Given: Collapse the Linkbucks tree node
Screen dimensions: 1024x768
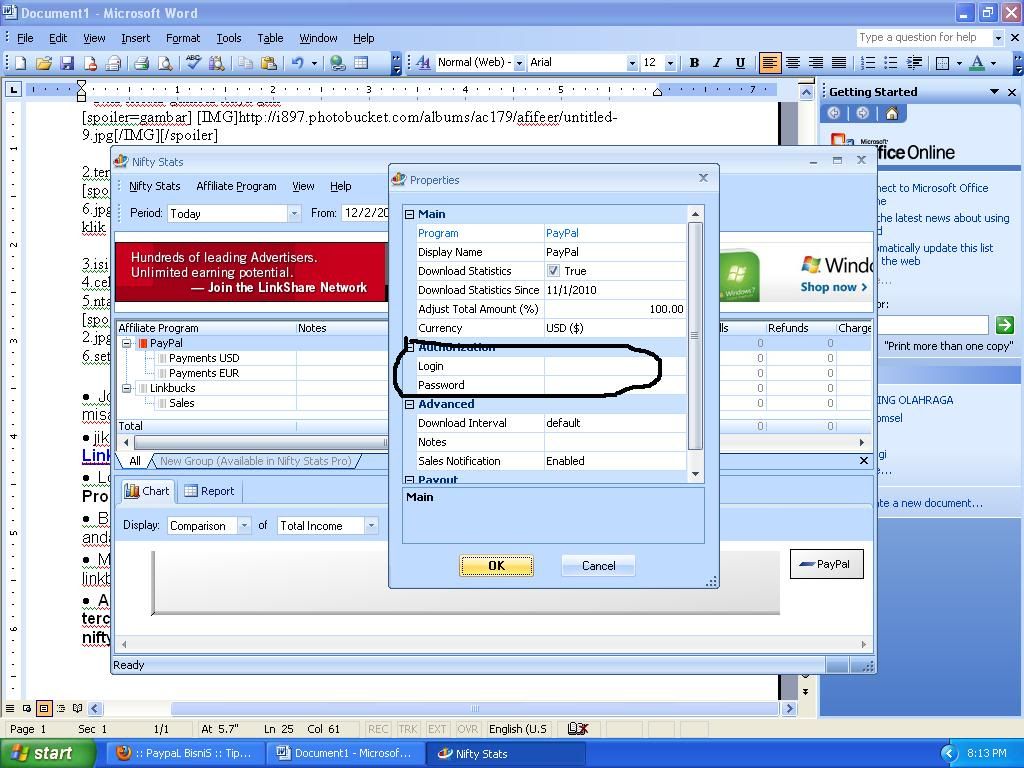Looking at the screenshot, I should point(127,388).
